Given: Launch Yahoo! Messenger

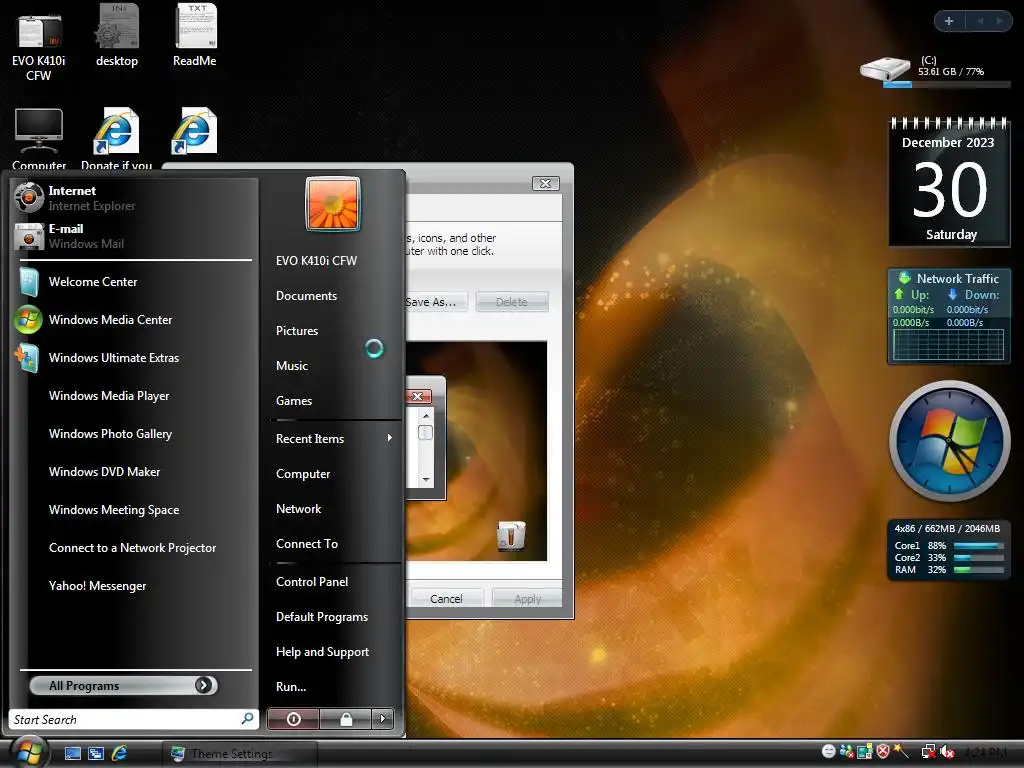Looking at the screenshot, I should click(134, 585).
